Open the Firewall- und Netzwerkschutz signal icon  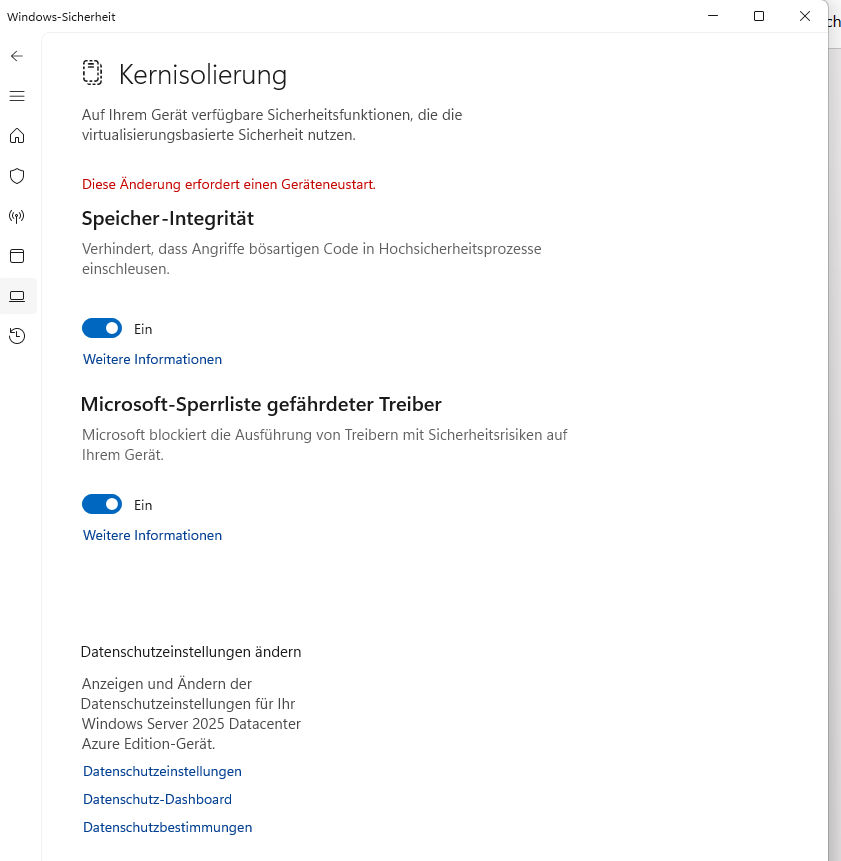pyautogui.click(x=16, y=216)
